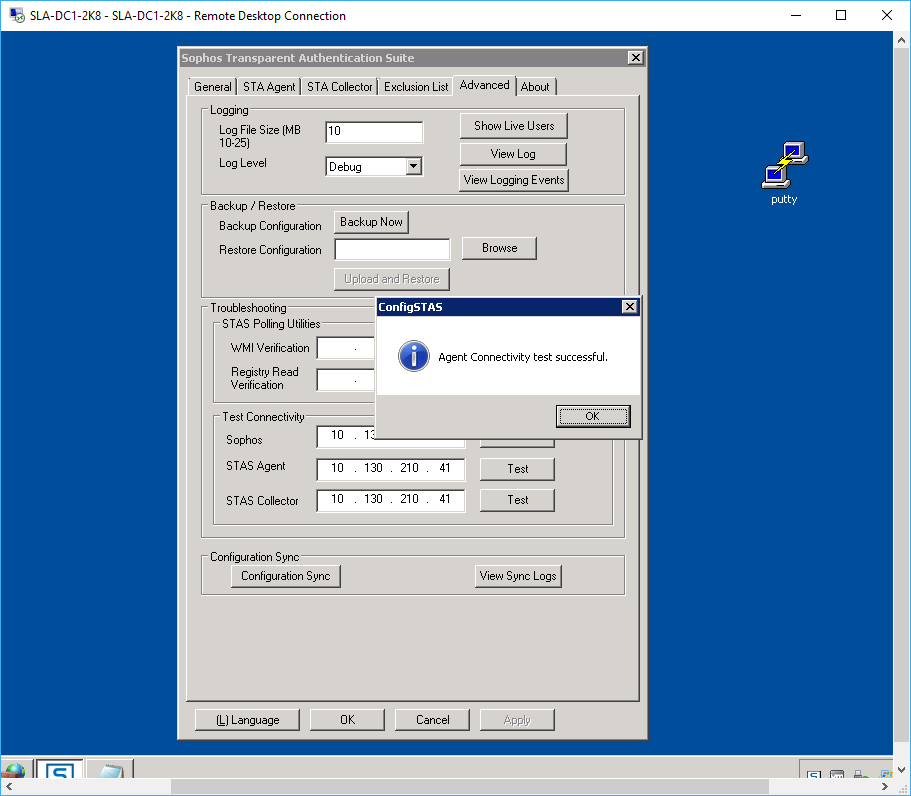Open the Log Level dropdown showing Debug

point(413,166)
